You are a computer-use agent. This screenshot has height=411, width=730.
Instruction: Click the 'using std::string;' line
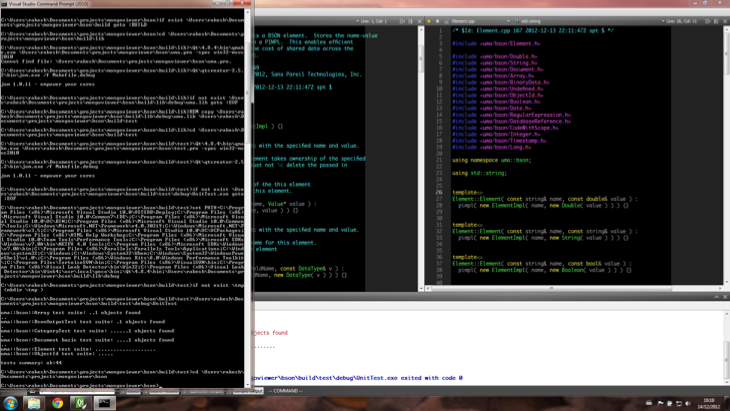click(x=479, y=173)
